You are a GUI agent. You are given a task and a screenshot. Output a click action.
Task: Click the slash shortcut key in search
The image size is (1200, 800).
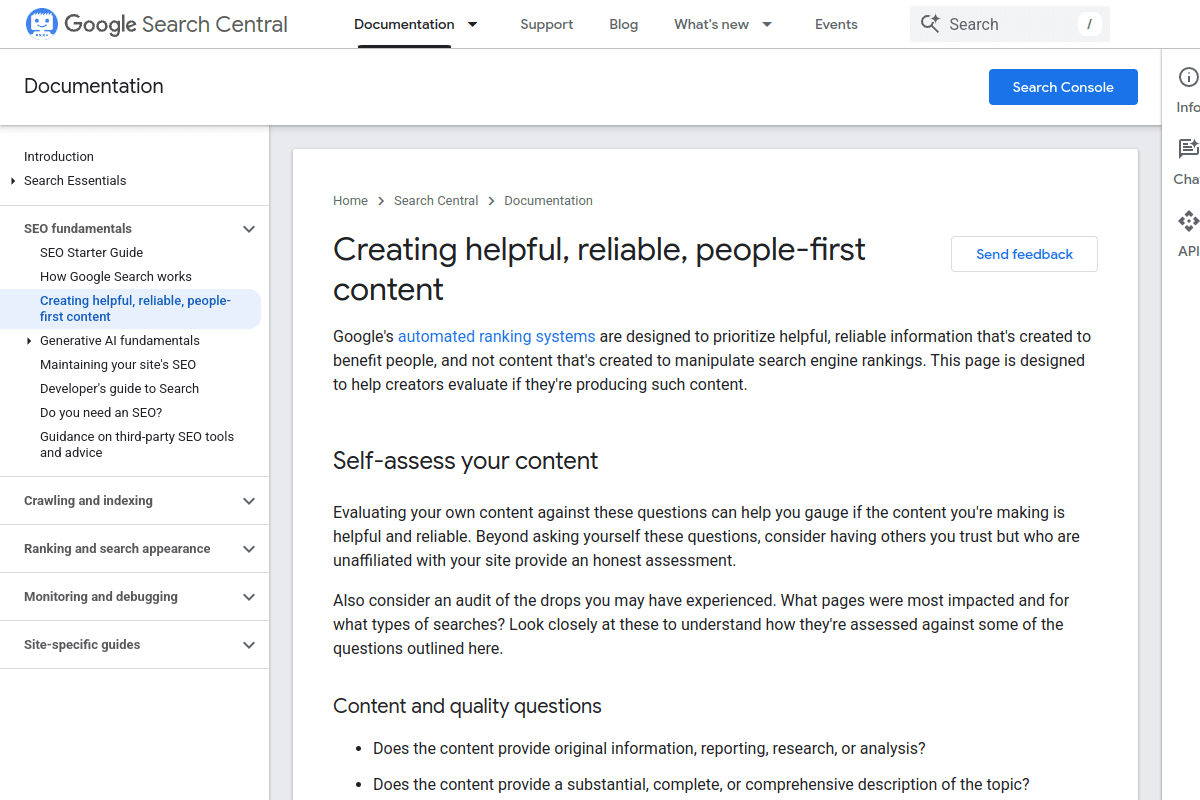pos(1089,24)
